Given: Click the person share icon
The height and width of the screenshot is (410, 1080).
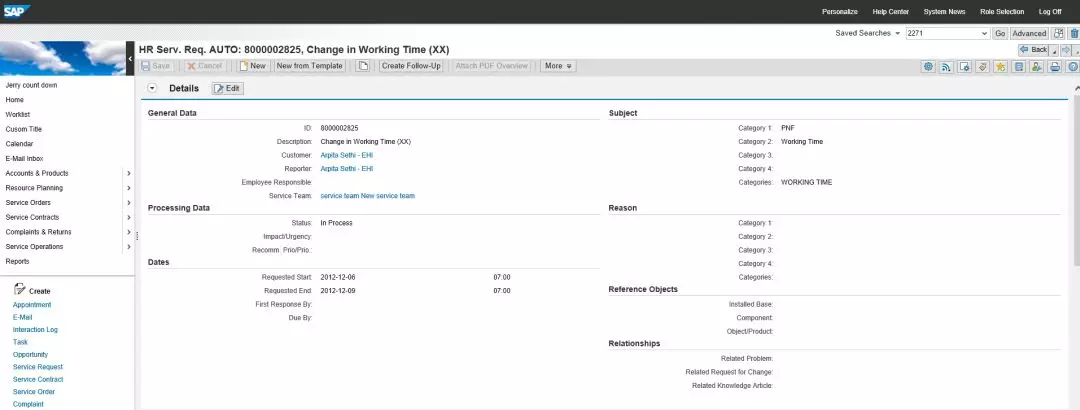Looking at the screenshot, I should pos(1036,67).
